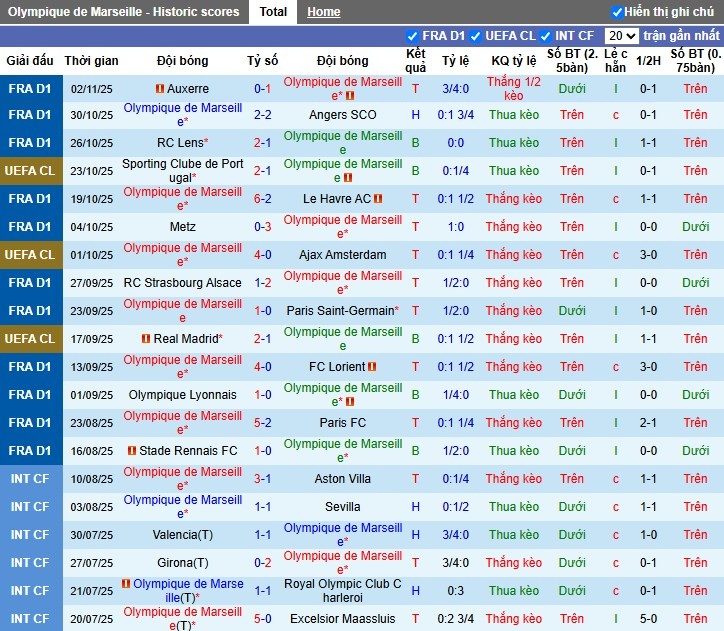Click the red card icon next to Le Havre AC
724x631 pixels.
(378, 199)
